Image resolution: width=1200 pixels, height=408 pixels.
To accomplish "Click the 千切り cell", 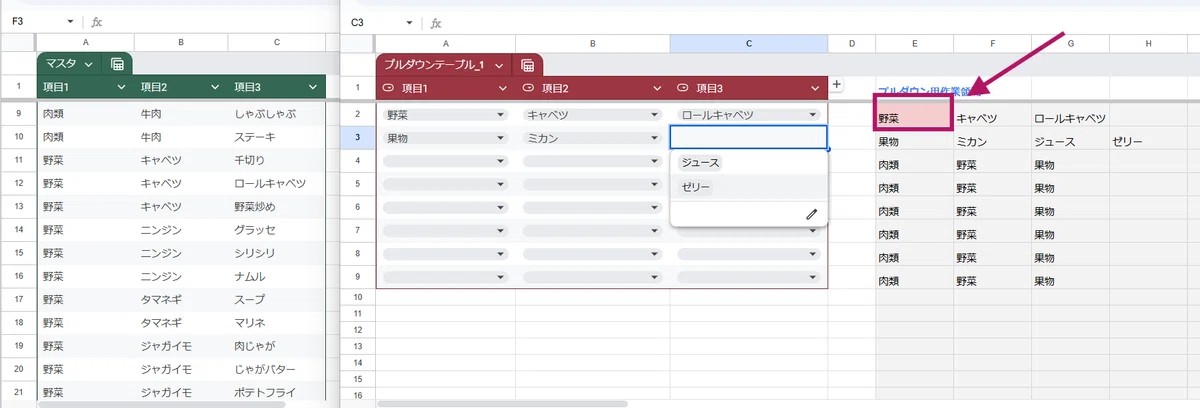I will 277,160.
